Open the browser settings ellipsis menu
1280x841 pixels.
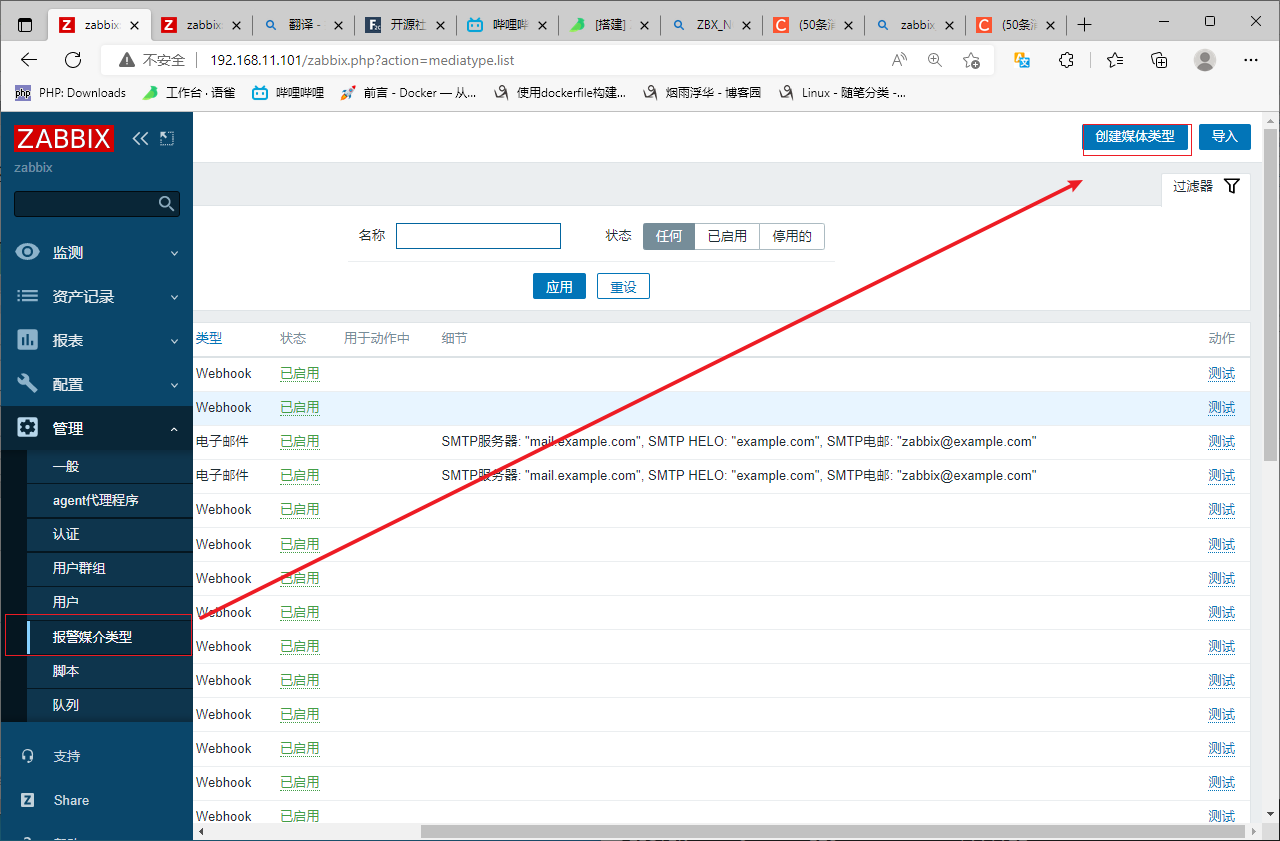[1251, 60]
